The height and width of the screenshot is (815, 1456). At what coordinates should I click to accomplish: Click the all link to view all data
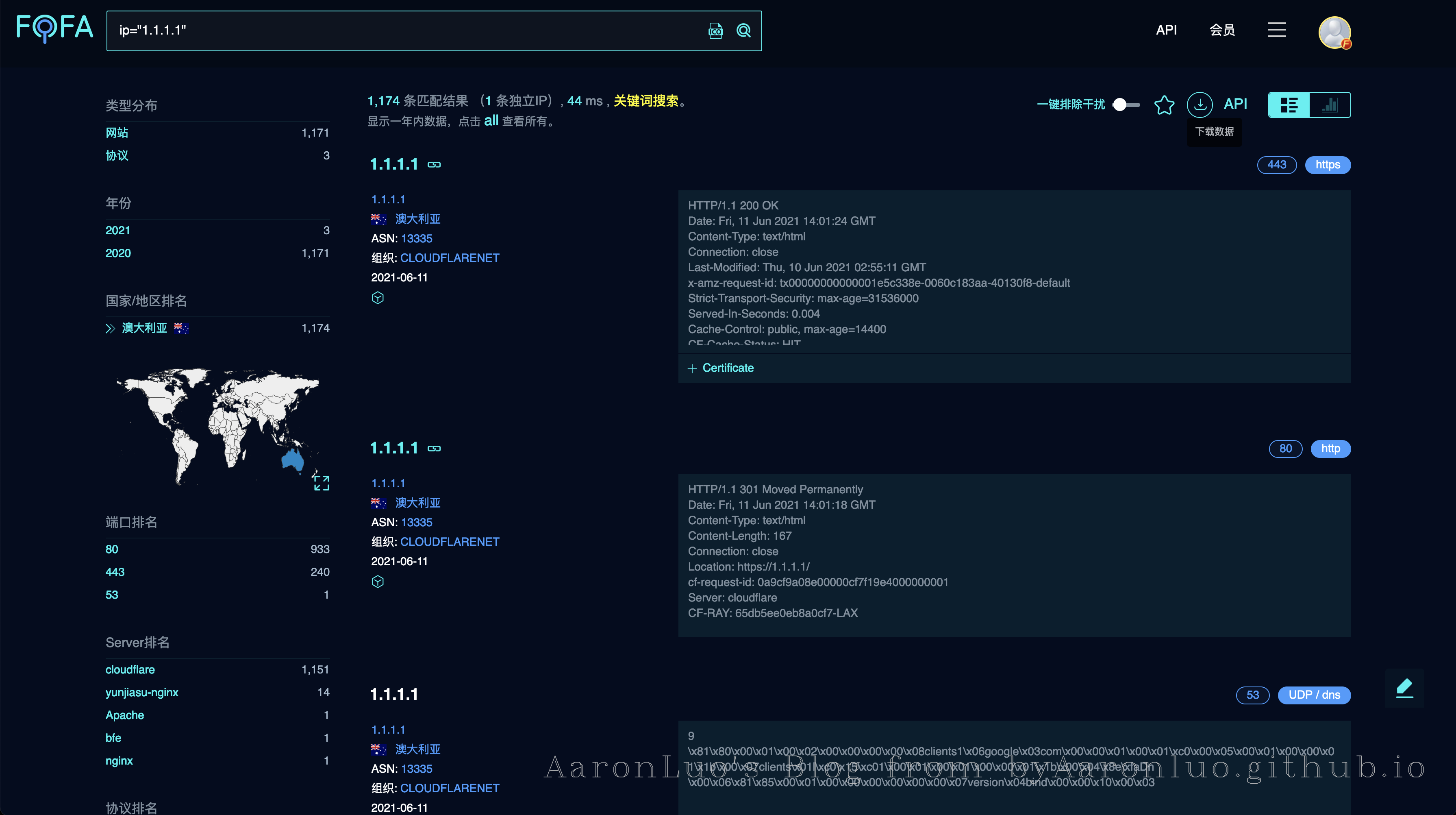pyautogui.click(x=491, y=120)
